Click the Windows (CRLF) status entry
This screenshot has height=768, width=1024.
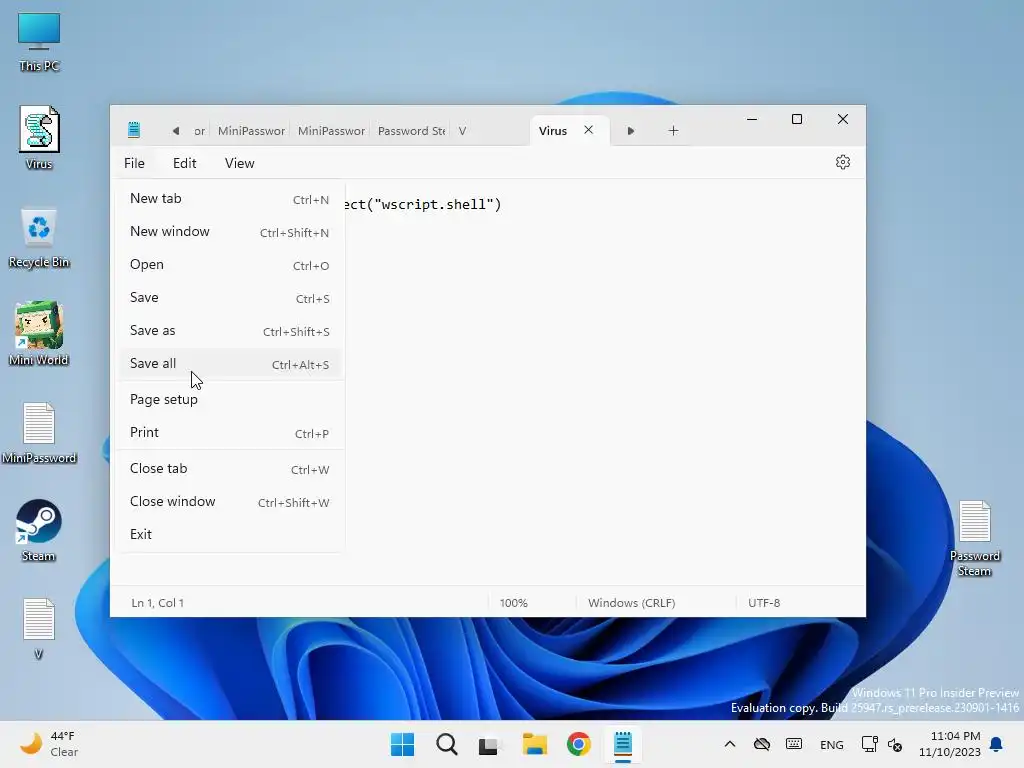pyautogui.click(x=632, y=603)
